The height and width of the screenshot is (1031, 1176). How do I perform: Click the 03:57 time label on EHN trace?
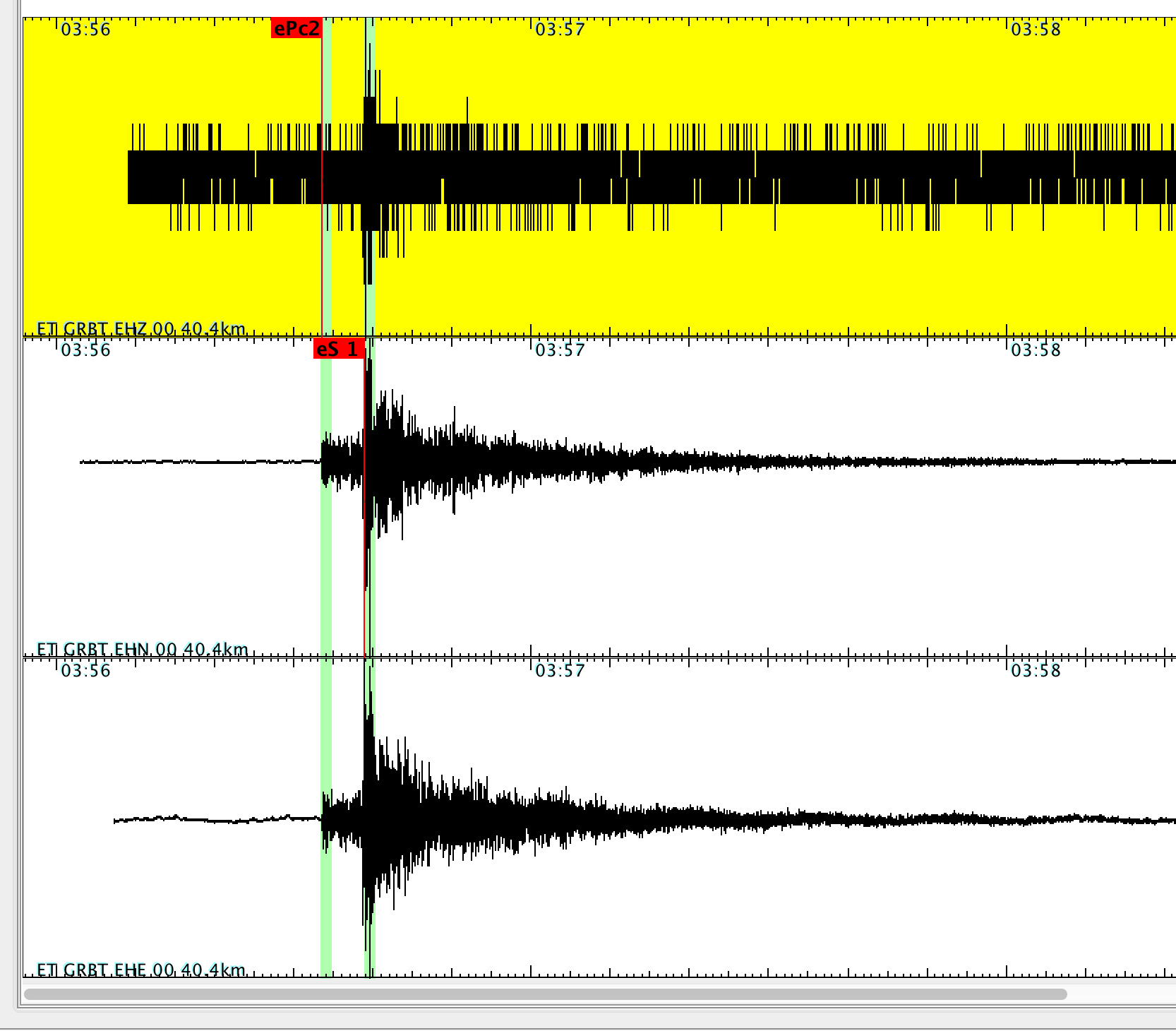coord(560,350)
